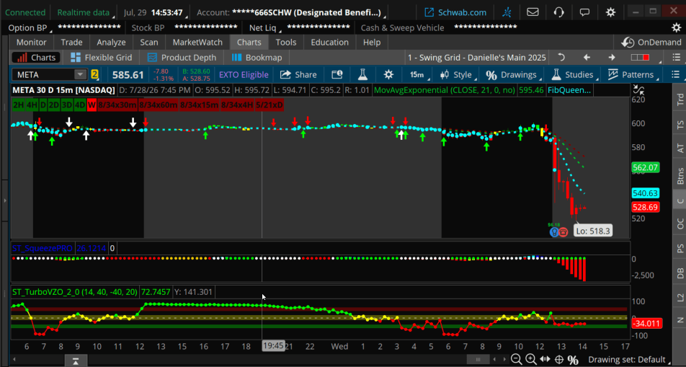Image resolution: width=686 pixels, height=367 pixels.
Task: Click the zoom in magnifier icon
Action: (531, 359)
